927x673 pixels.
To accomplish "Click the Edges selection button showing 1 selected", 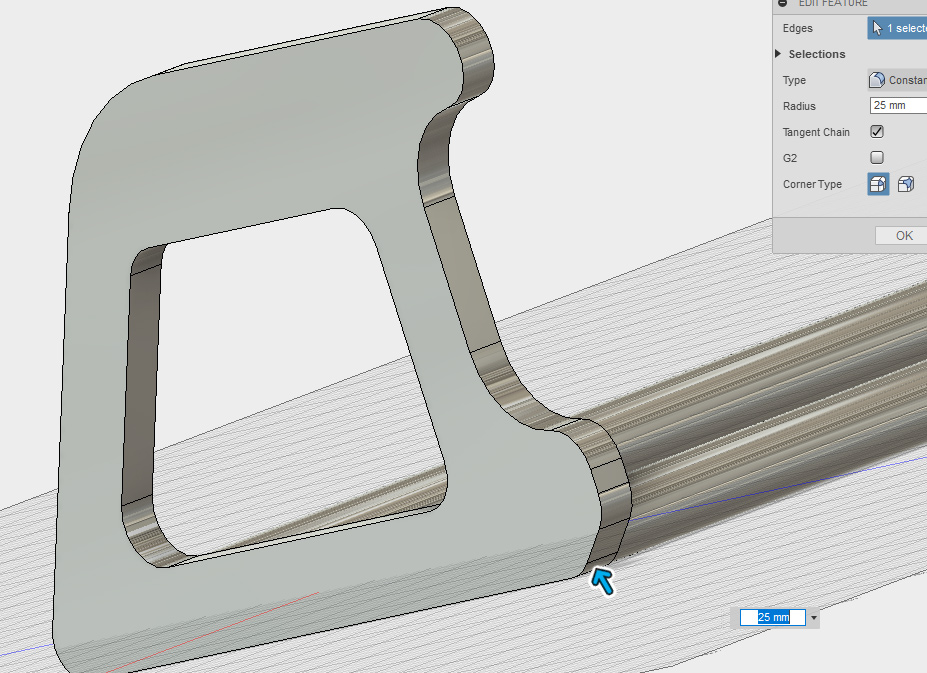I will click(x=897, y=28).
